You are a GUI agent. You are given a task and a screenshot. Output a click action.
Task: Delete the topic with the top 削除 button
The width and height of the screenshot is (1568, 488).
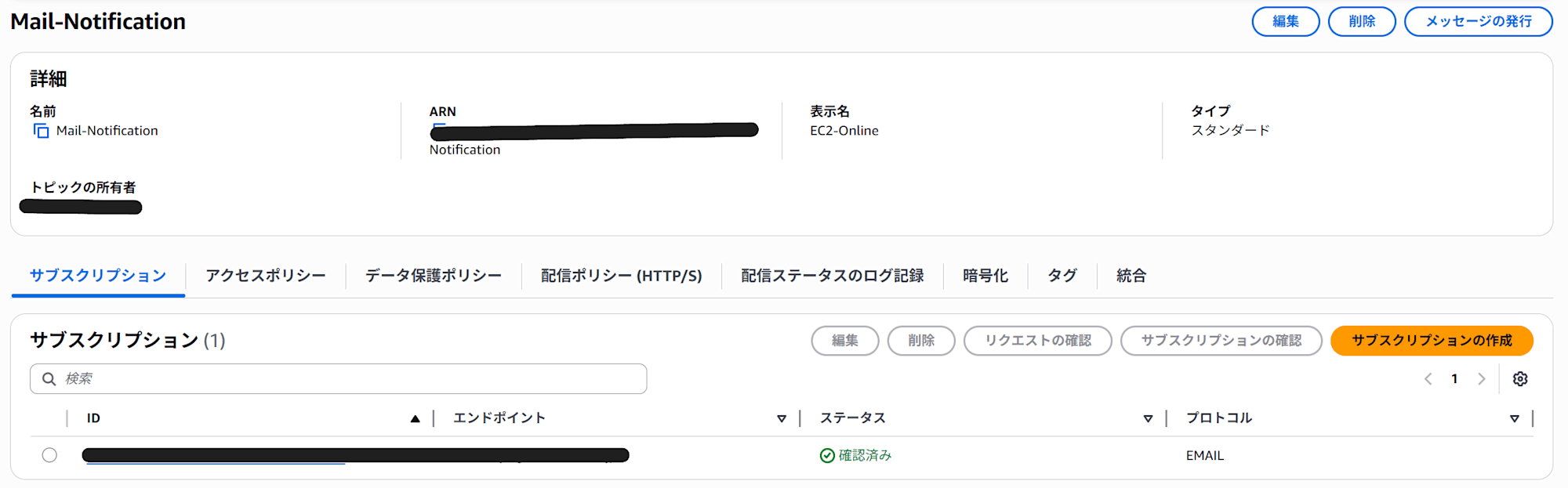point(1362,22)
